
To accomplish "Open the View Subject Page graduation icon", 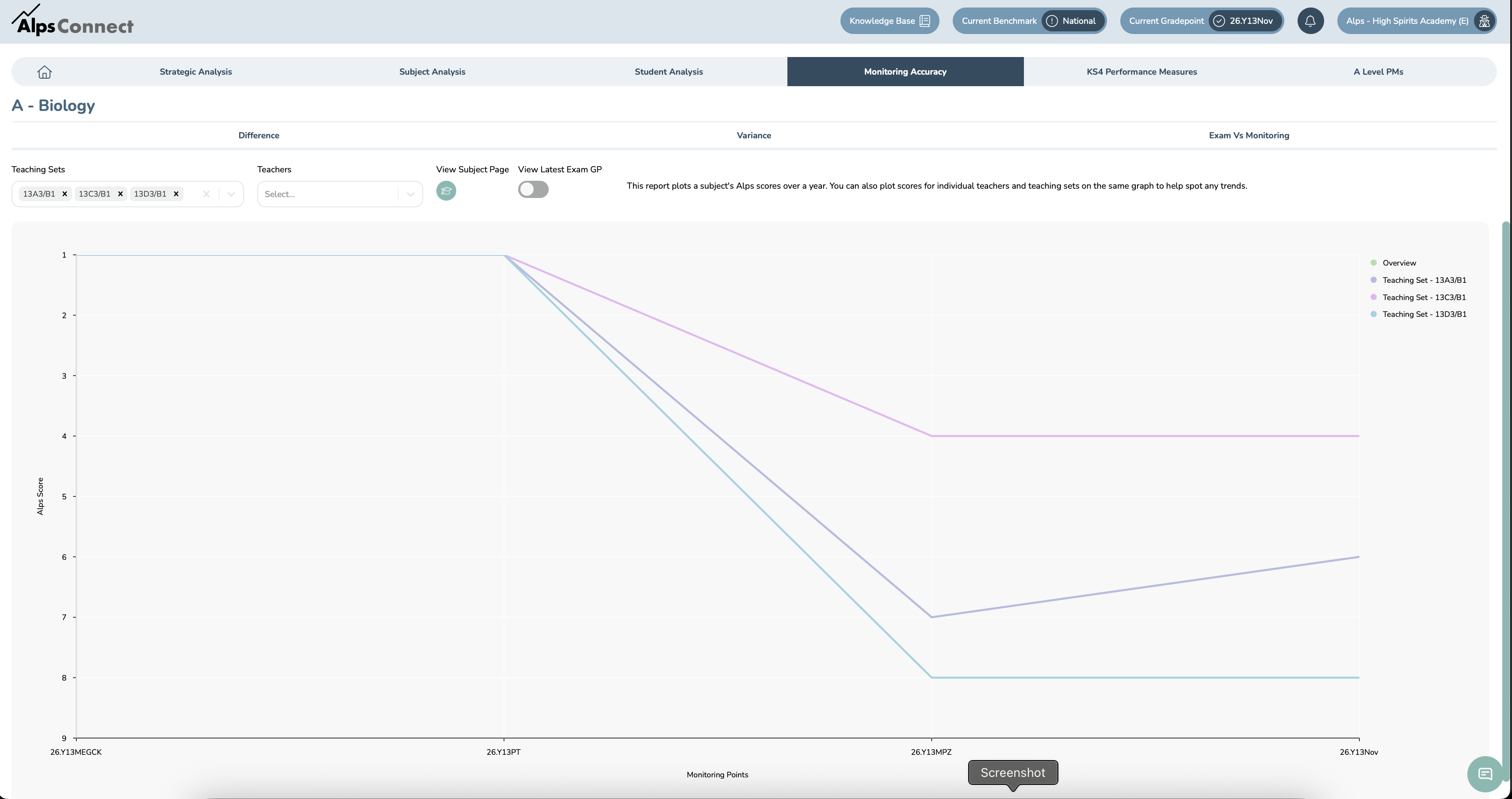I will click(446, 190).
